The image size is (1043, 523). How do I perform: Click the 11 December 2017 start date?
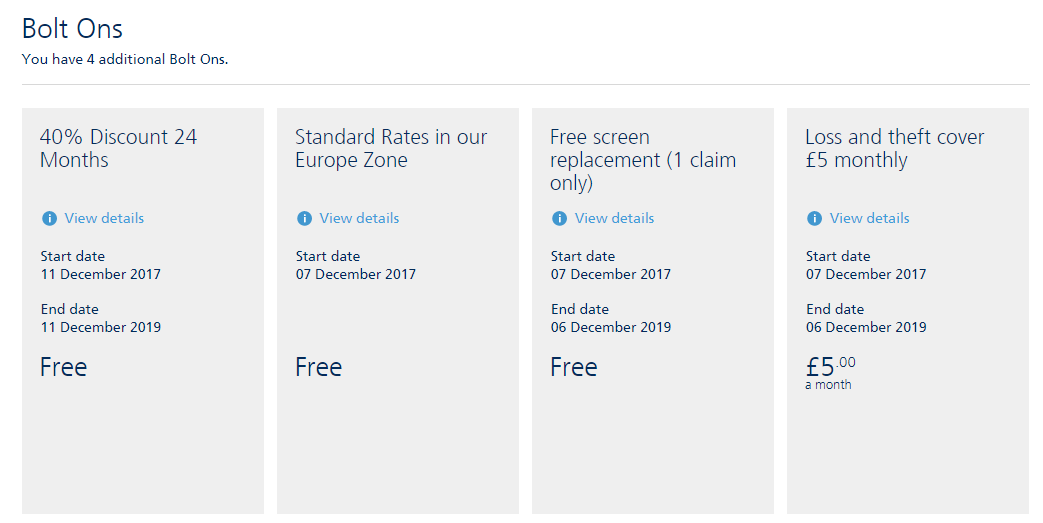[x=100, y=274]
